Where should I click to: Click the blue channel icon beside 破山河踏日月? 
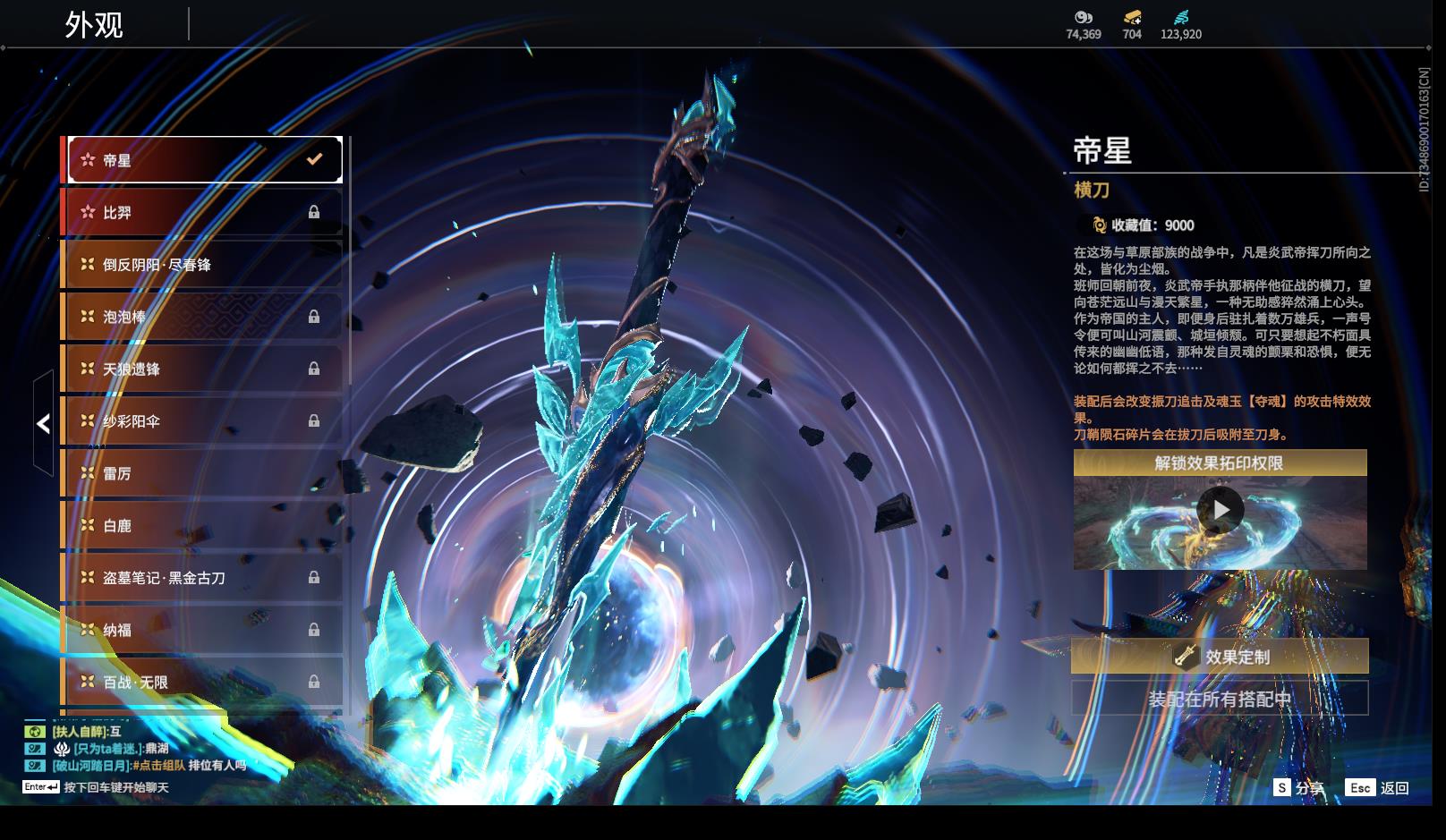[34, 765]
